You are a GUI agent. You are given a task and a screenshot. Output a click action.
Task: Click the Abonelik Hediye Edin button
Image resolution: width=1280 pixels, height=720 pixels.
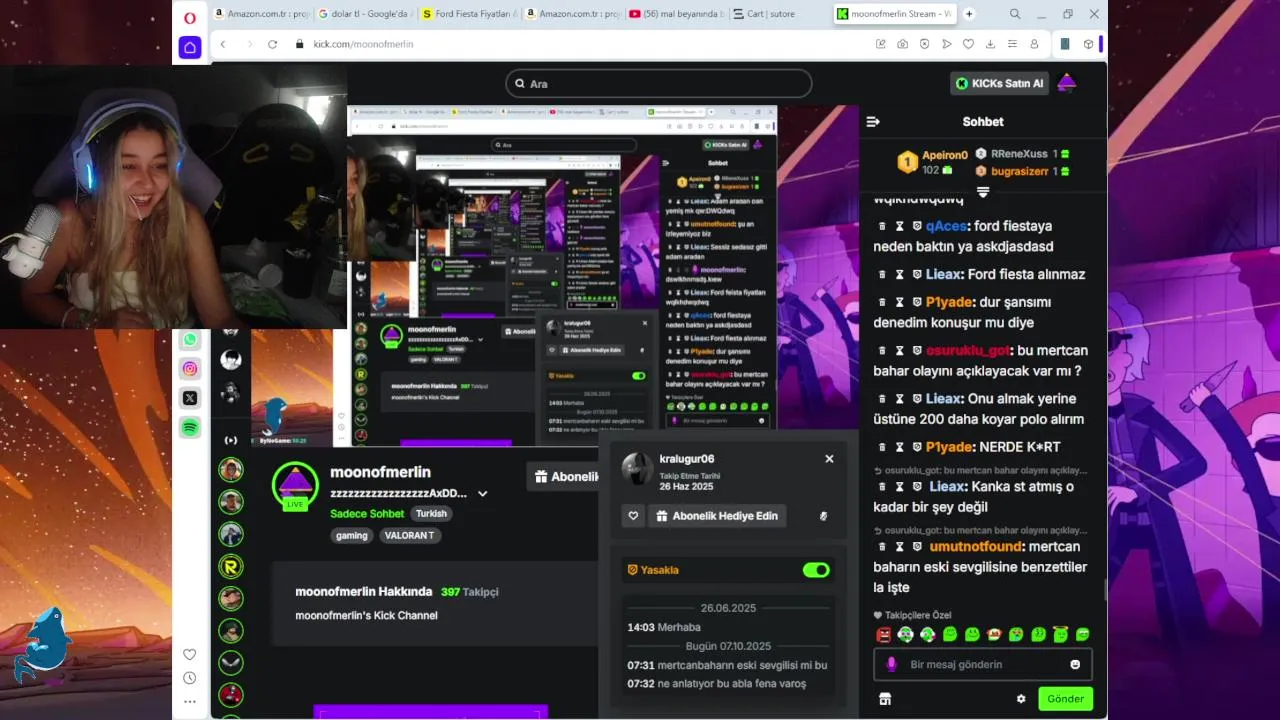tap(716, 516)
